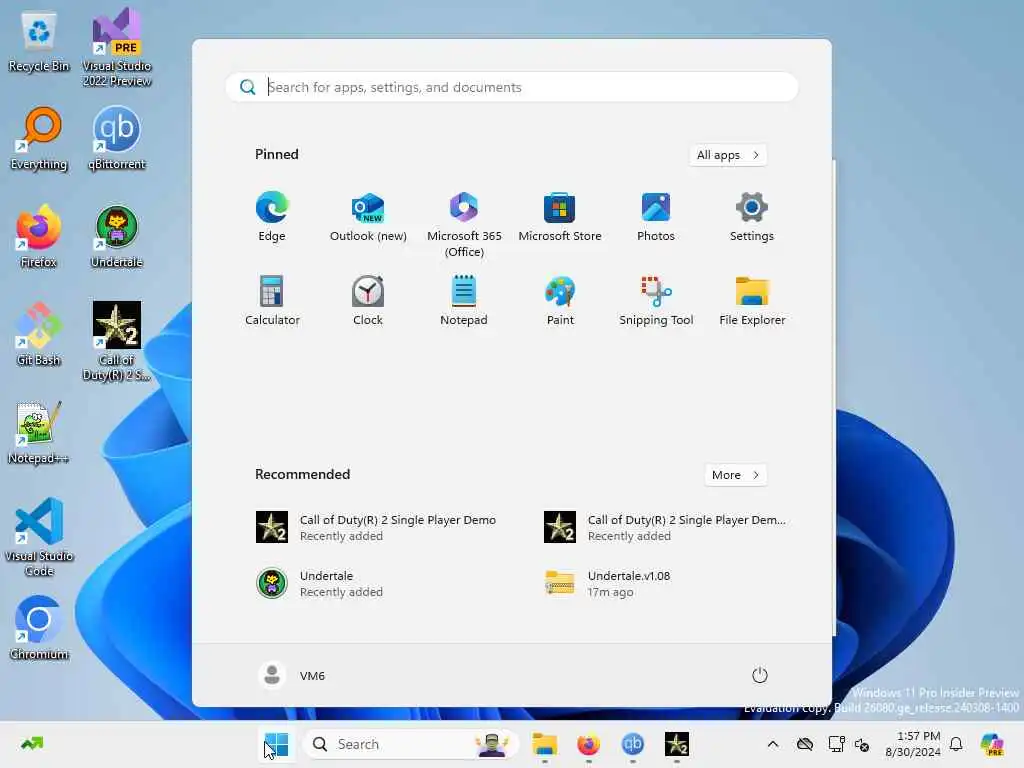
Task: Open the Copilot preview tray icon
Action: coord(992,744)
